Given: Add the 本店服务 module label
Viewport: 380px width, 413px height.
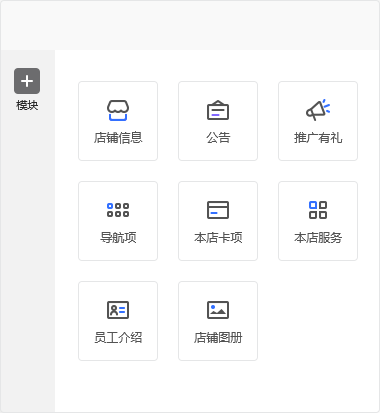Looking at the screenshot, I should click(318, 238).
